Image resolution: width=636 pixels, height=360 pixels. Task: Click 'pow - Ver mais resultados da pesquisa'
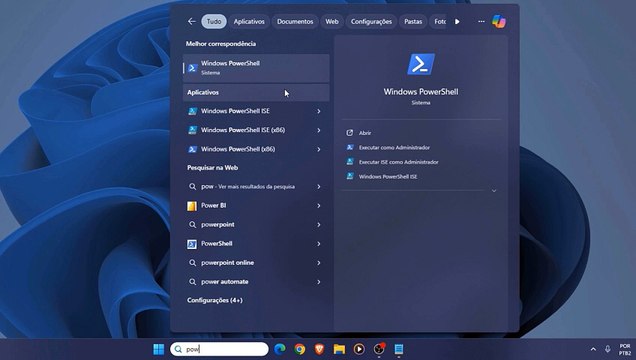tap(248, 186)
